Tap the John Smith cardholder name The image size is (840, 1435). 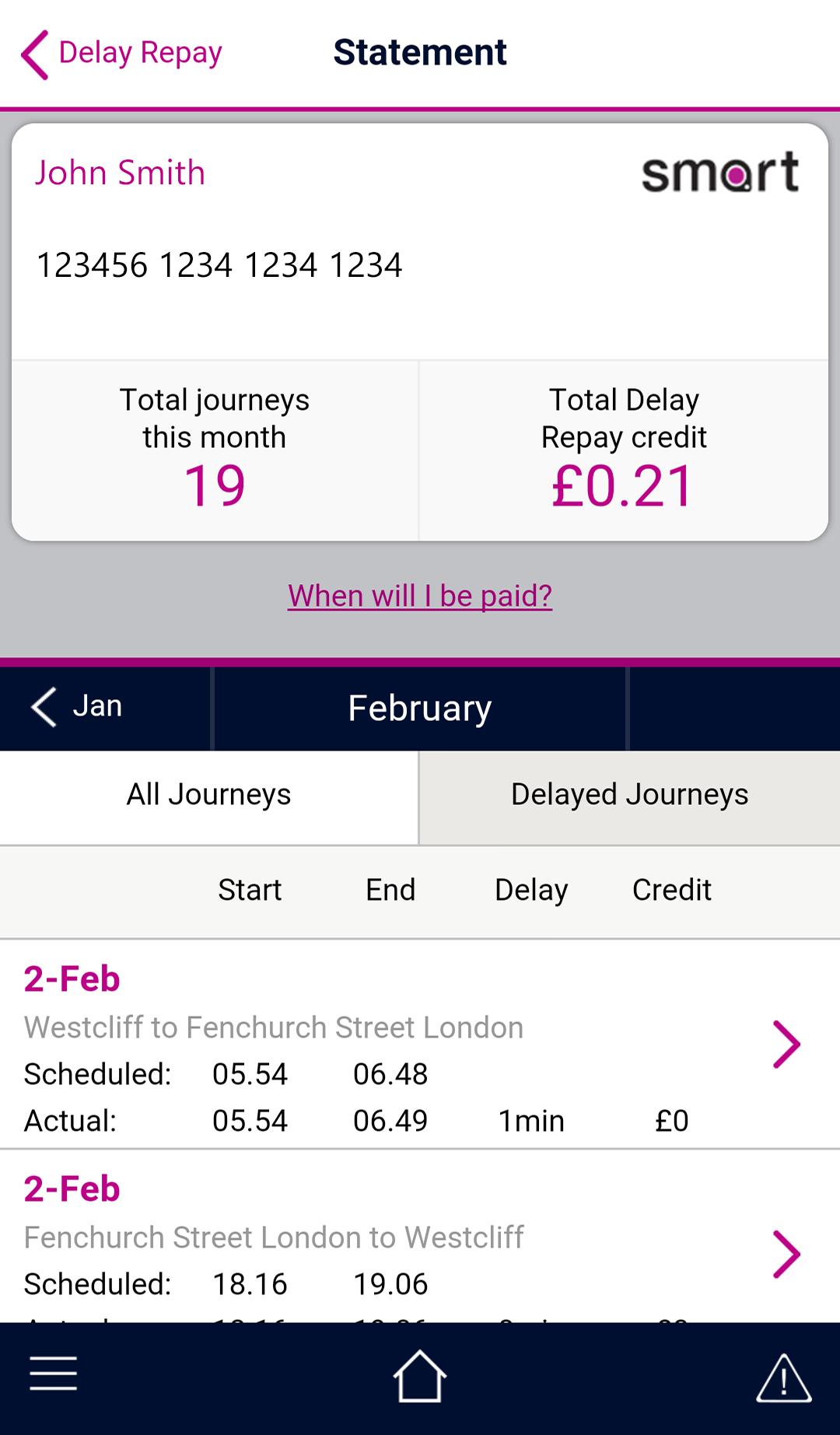pyautogui.click(x=120, y=173)
